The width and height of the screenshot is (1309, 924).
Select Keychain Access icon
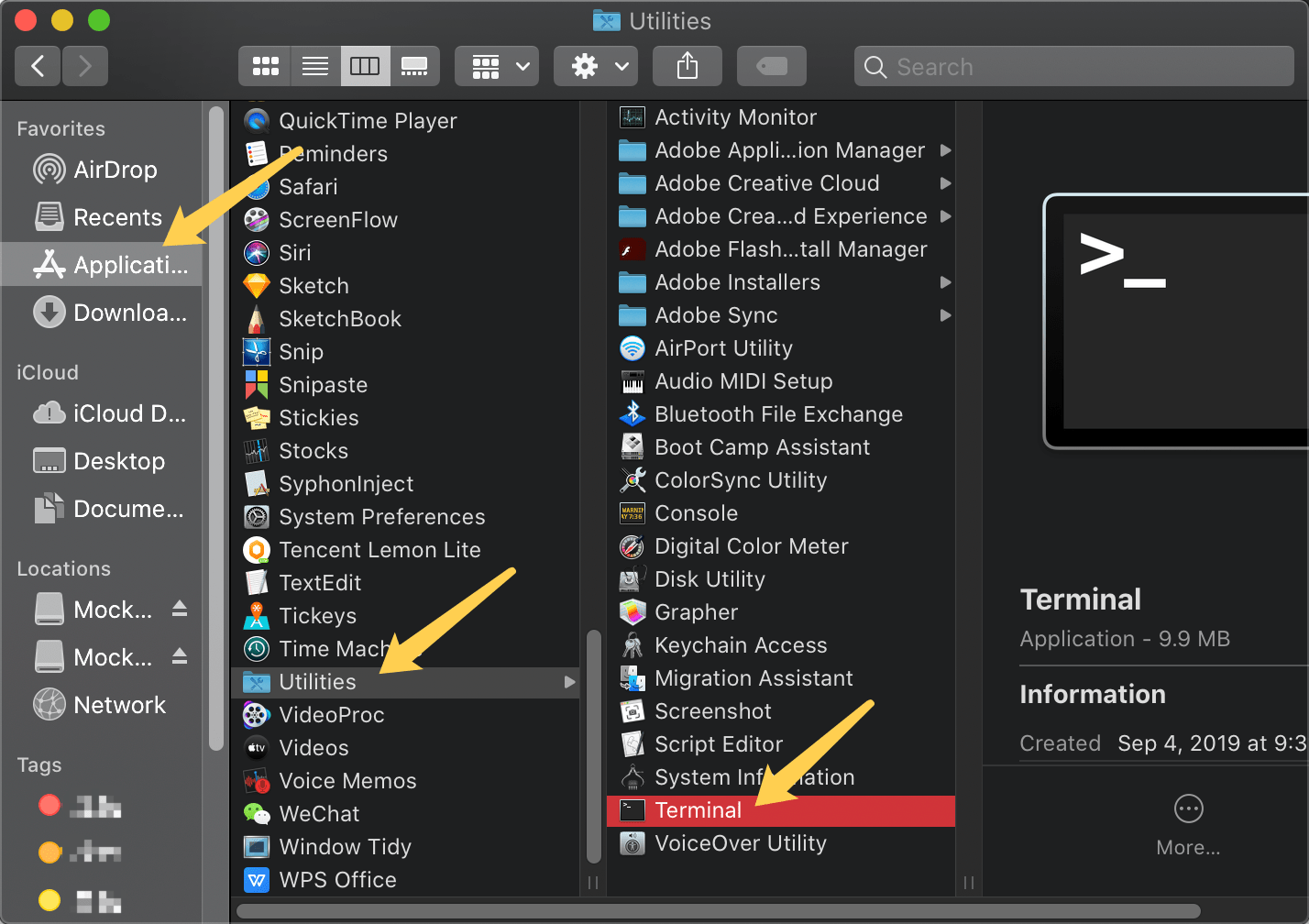632,645
